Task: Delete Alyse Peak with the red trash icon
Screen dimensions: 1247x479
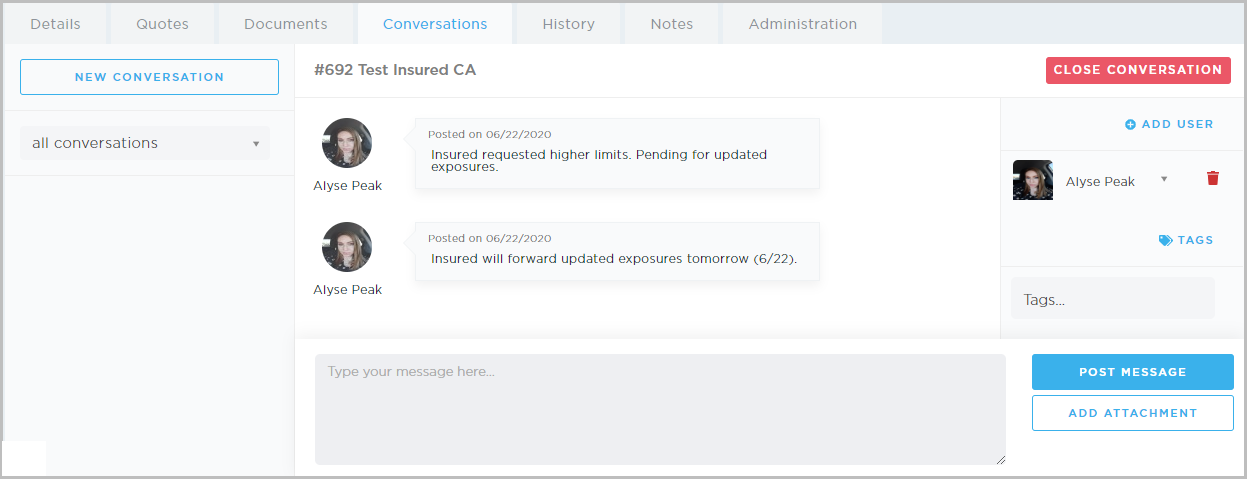Action: (x=1213, y=179)
